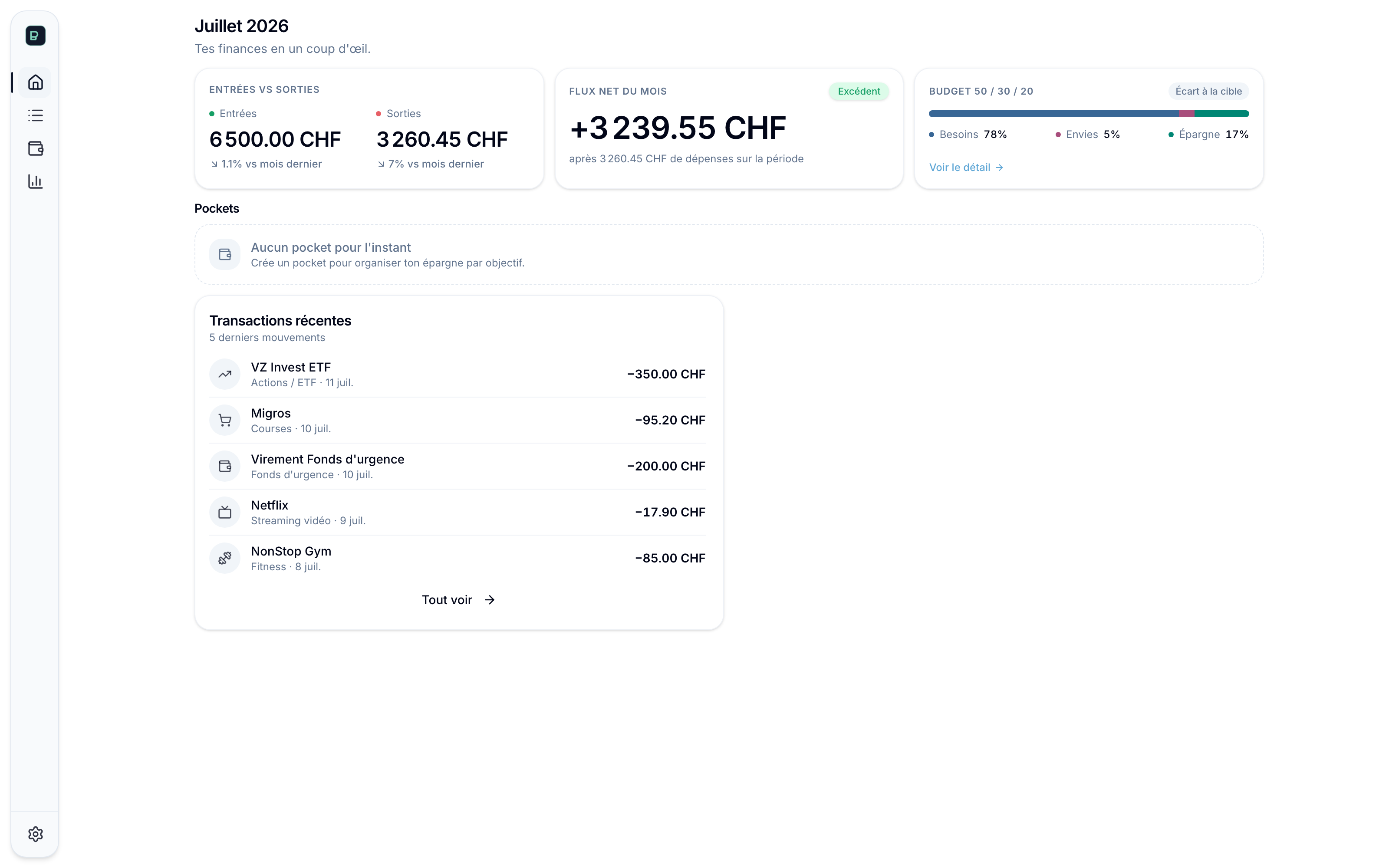1389x868 pixels.
Task: Open the transactions list sidebar icon
Action: coord(36,115)
